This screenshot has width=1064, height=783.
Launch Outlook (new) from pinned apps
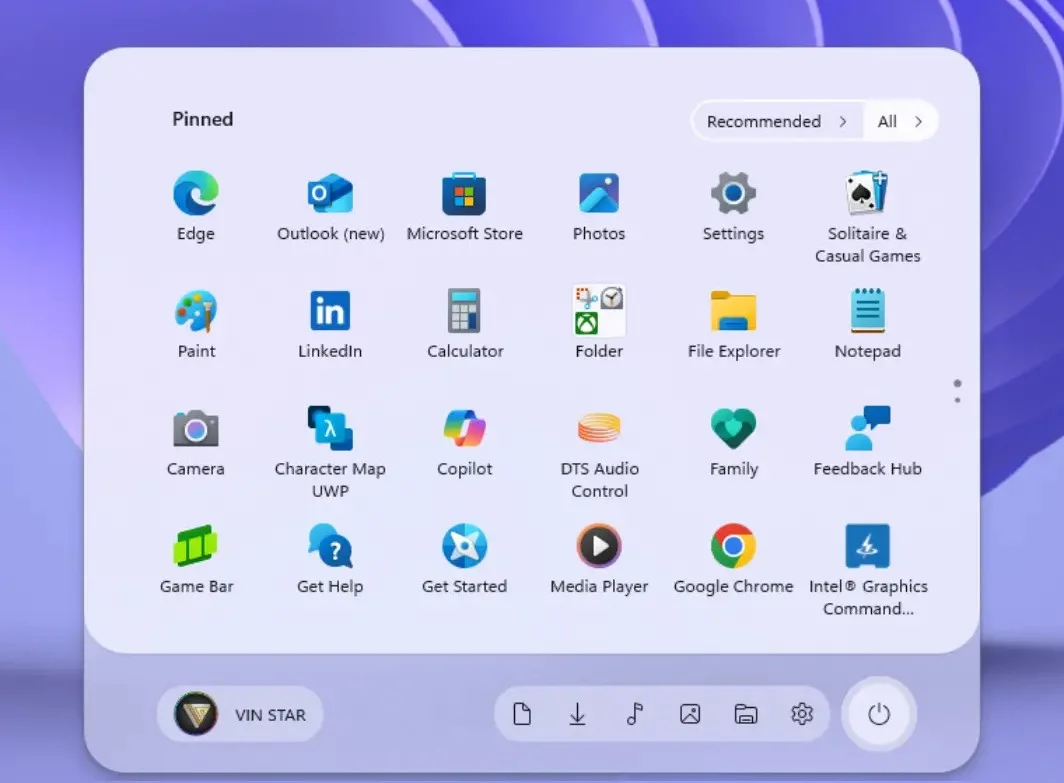click(330, 194)
